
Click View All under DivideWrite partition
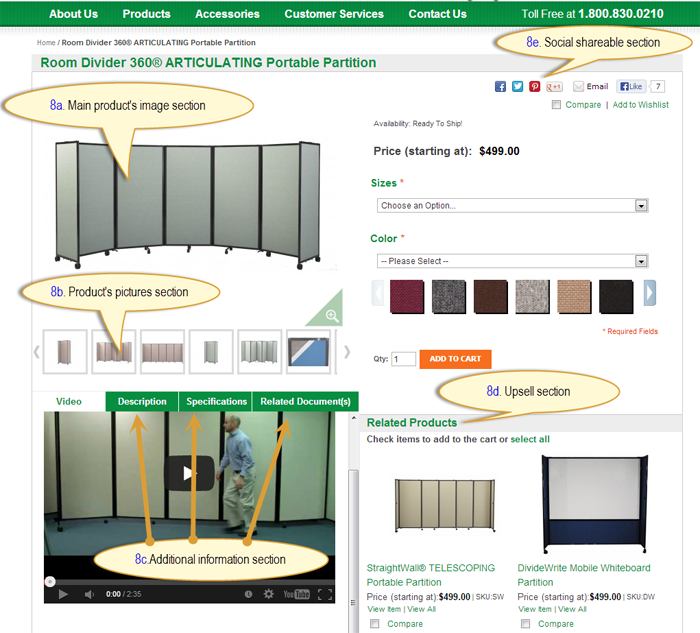[572, 609]
